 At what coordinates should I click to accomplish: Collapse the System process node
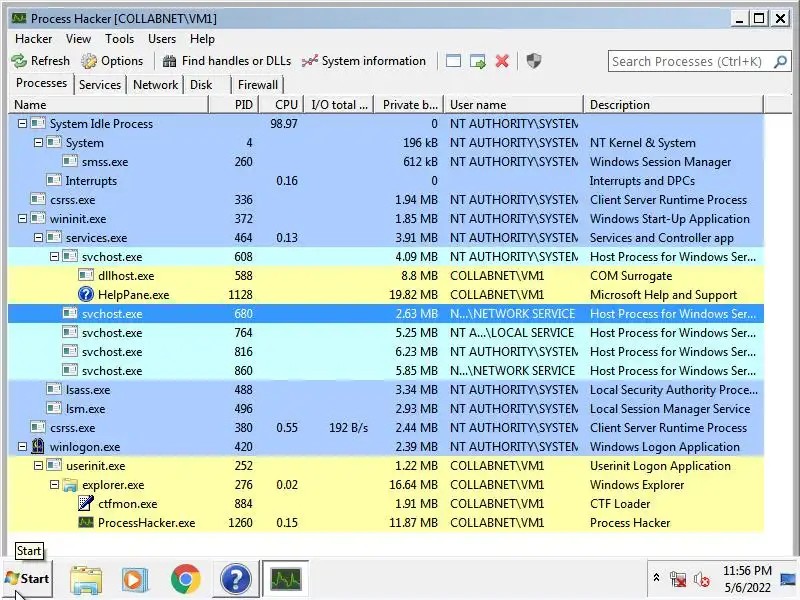[x=38, y=142]
